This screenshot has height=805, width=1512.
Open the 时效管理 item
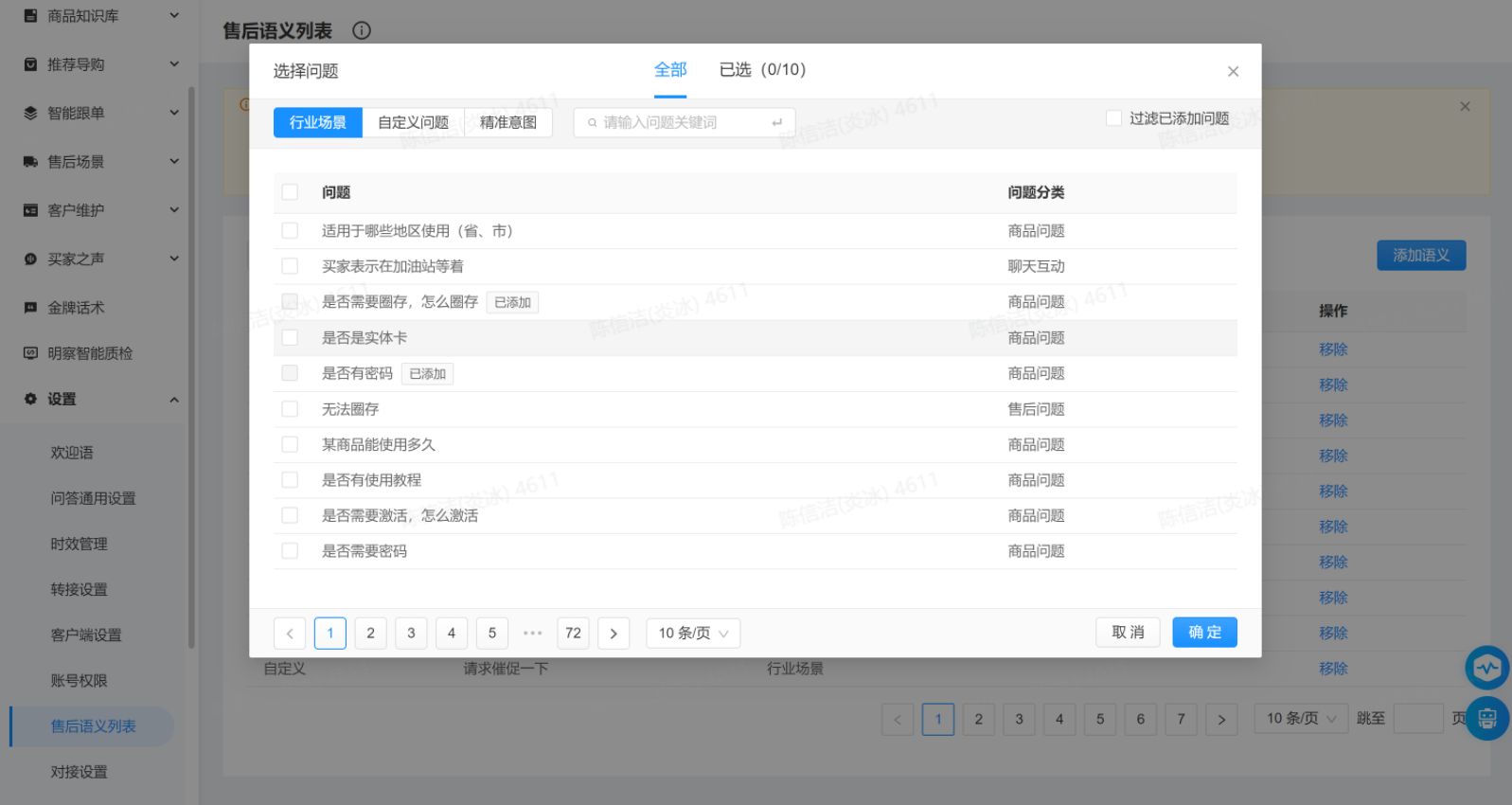tap(79, 544)
